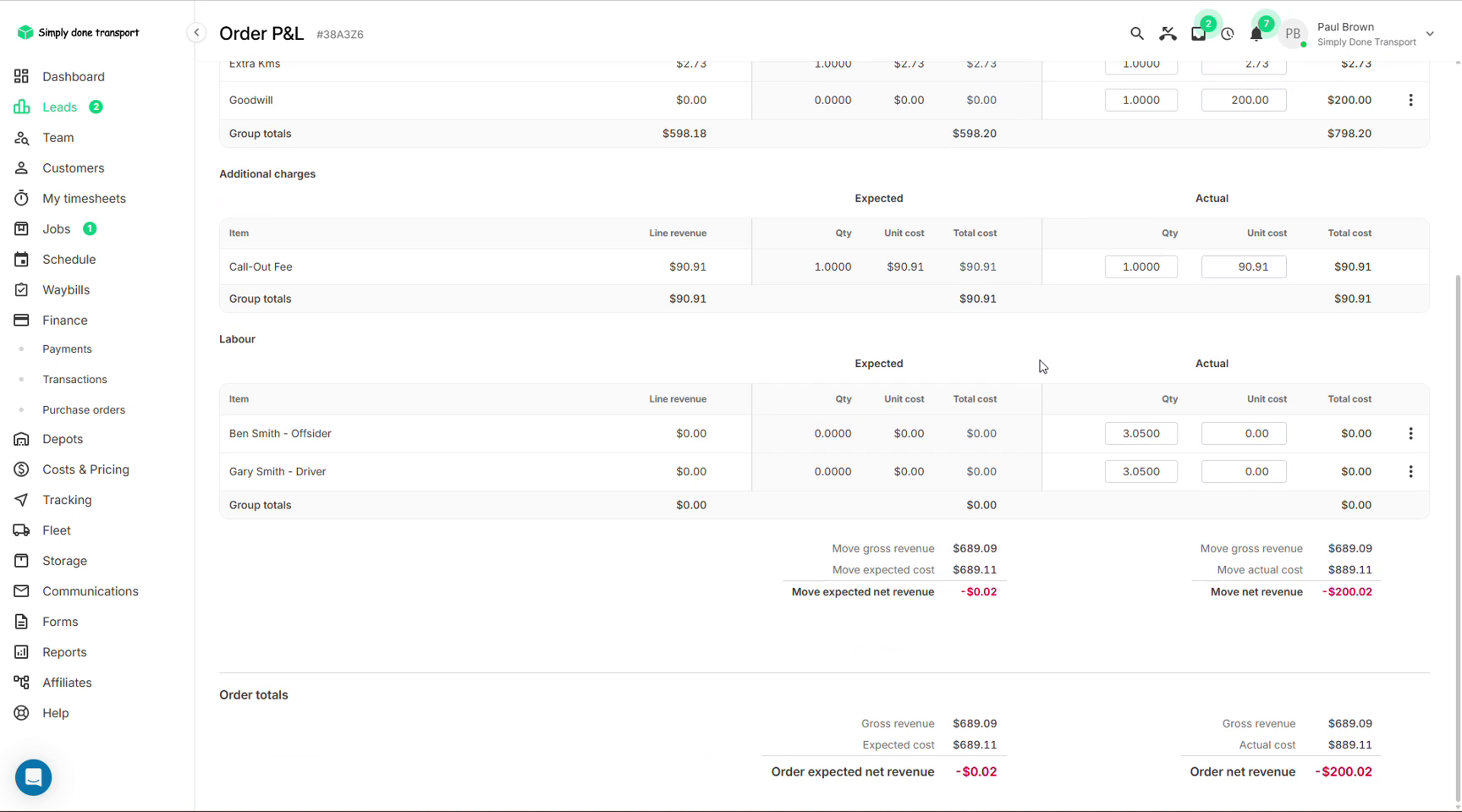Click the Call-Out Fee item name
This screenshot has height=812, width=1462.
[261, 266]
